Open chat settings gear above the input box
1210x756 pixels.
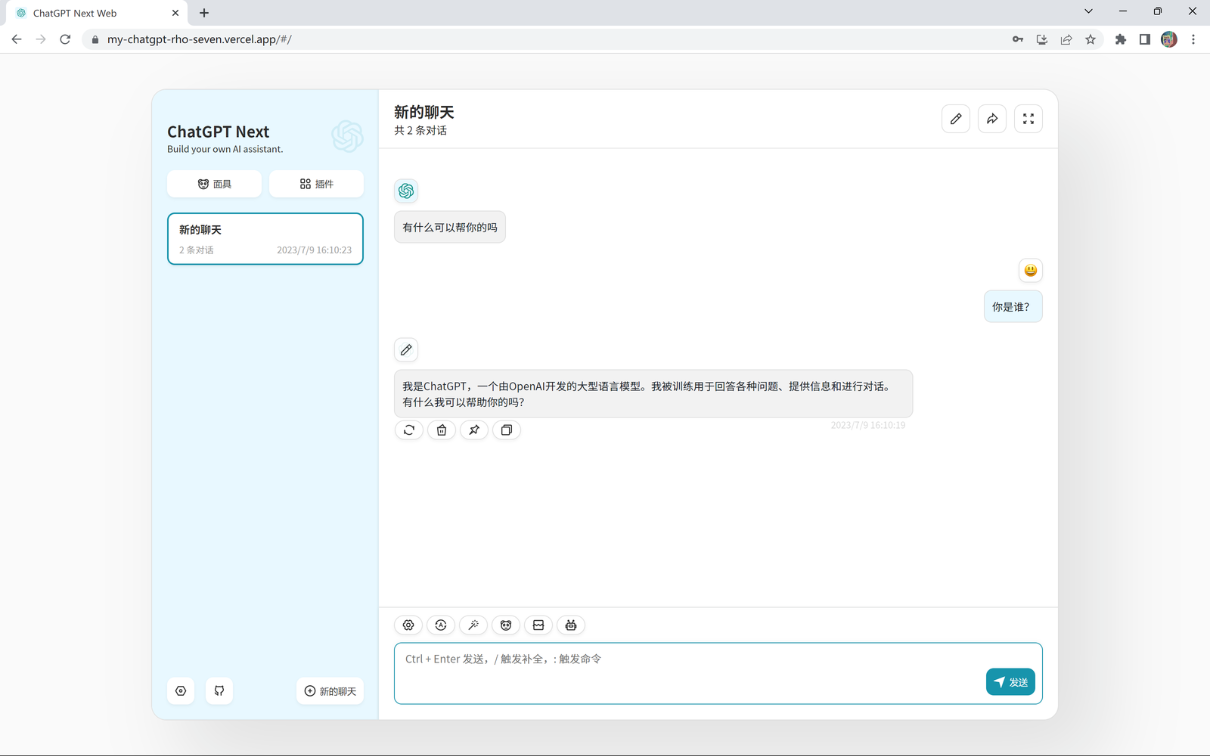click(x=408, y=625)
